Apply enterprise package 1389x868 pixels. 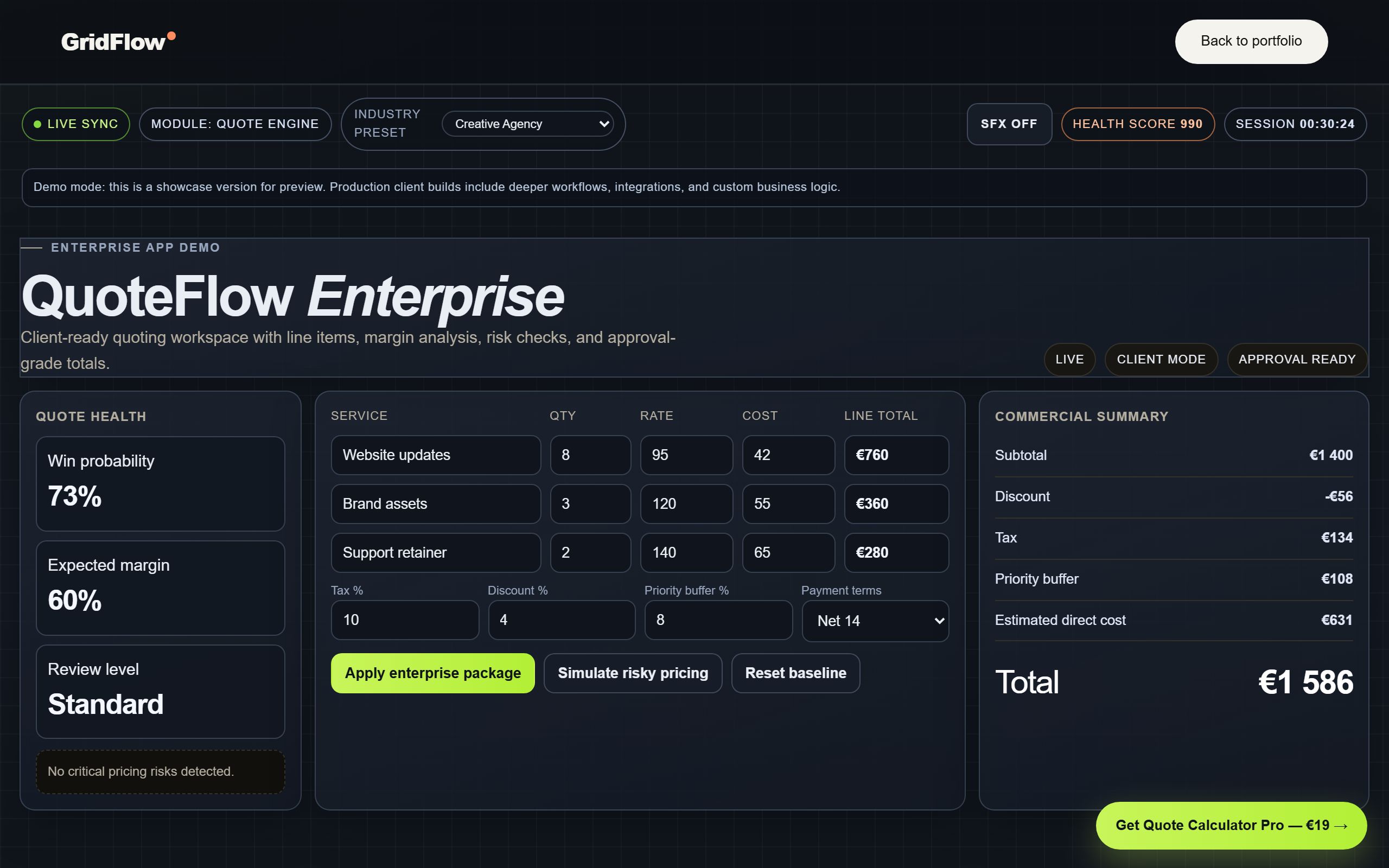coord(433,673)
